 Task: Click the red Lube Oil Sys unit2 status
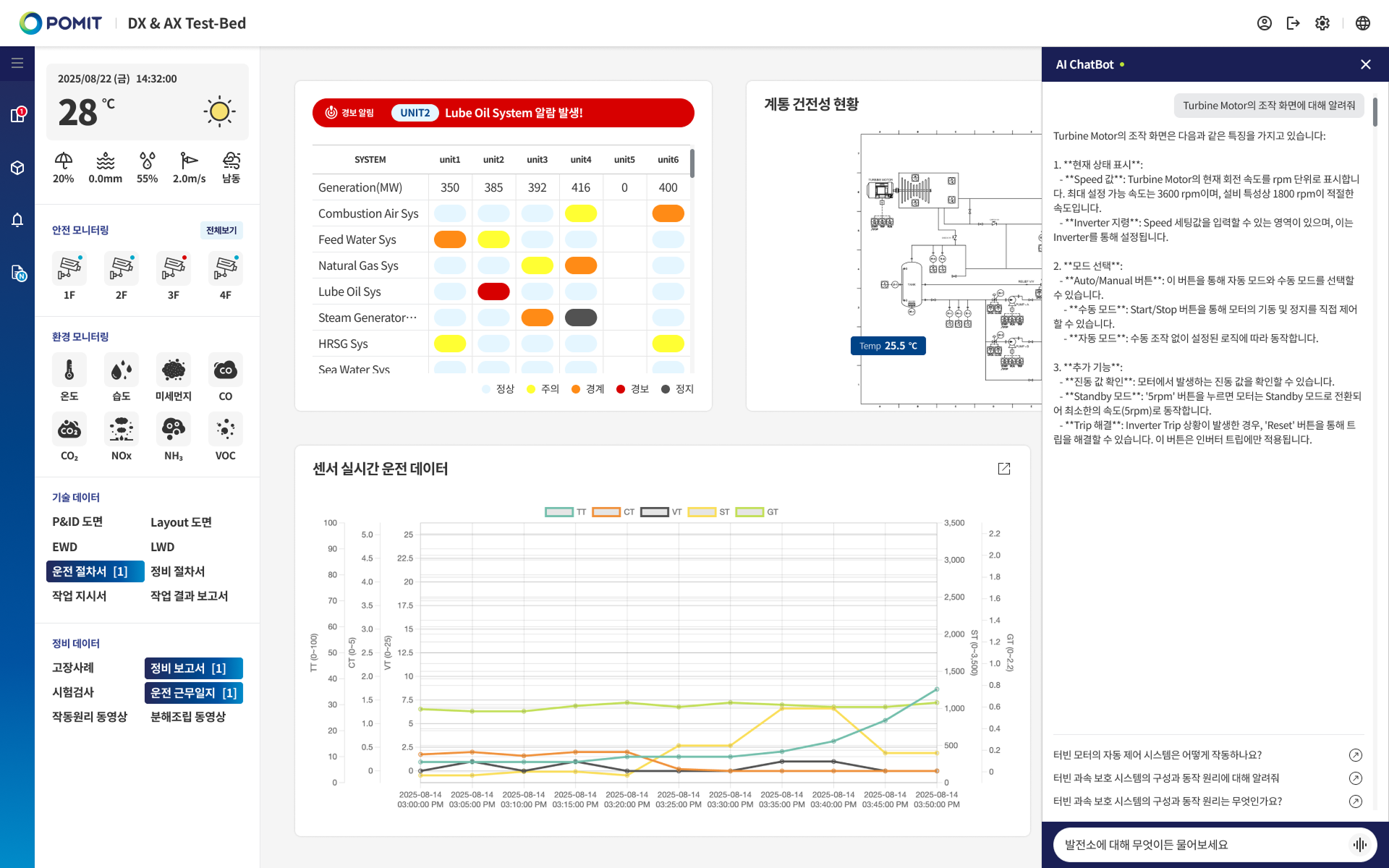[493, 292]
